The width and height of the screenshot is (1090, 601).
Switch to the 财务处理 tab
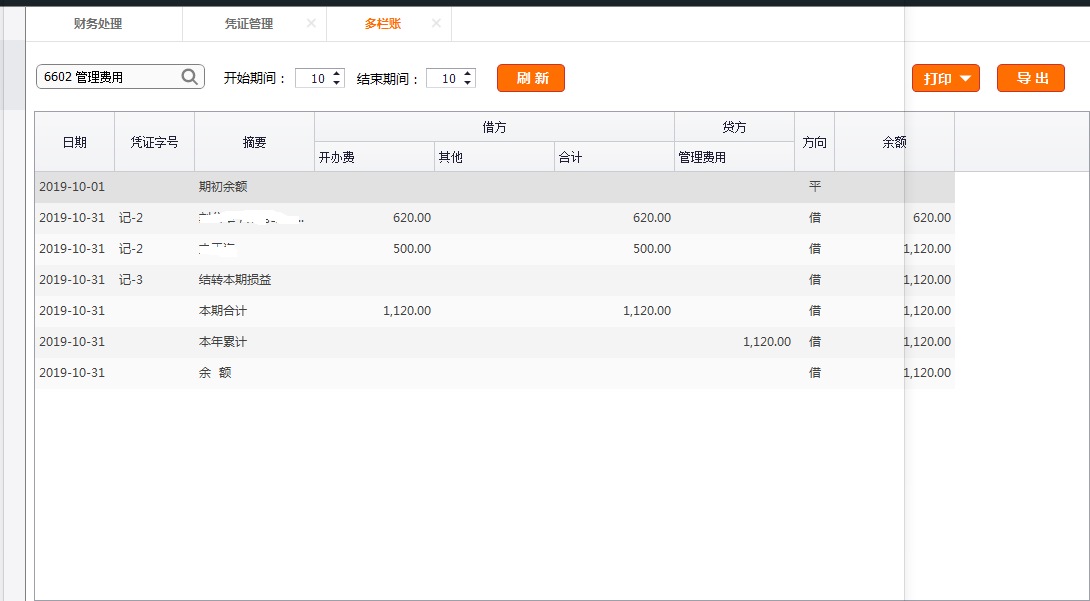click(x=98, y=24)
